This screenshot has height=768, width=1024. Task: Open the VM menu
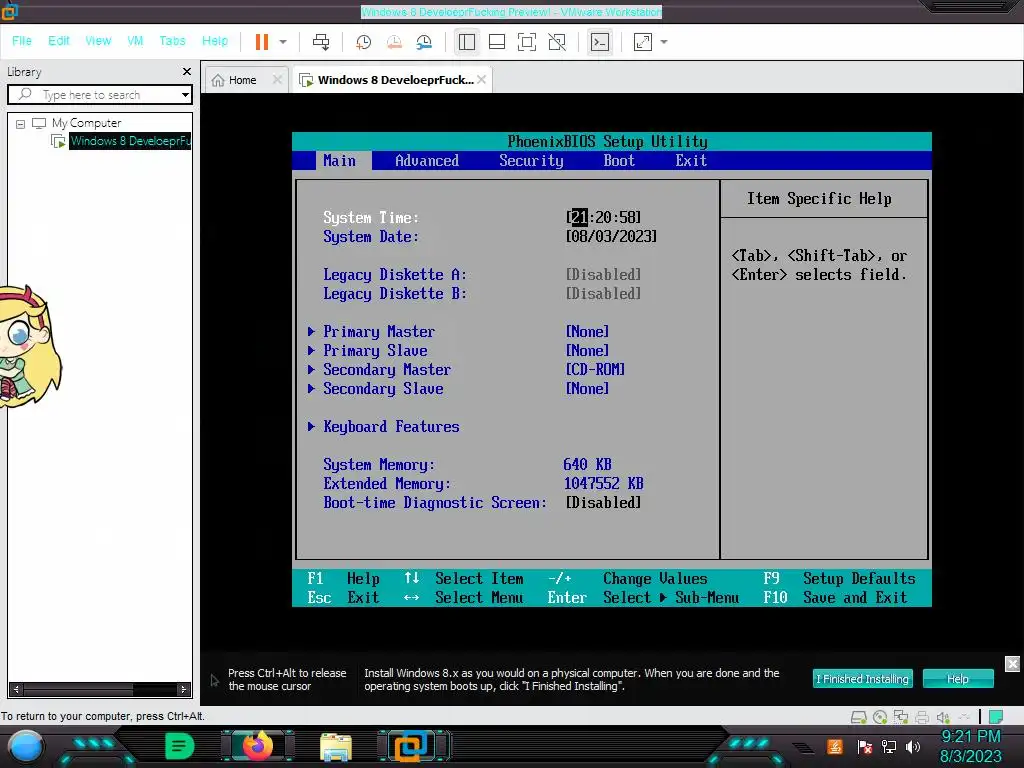(x=135, y=40)
